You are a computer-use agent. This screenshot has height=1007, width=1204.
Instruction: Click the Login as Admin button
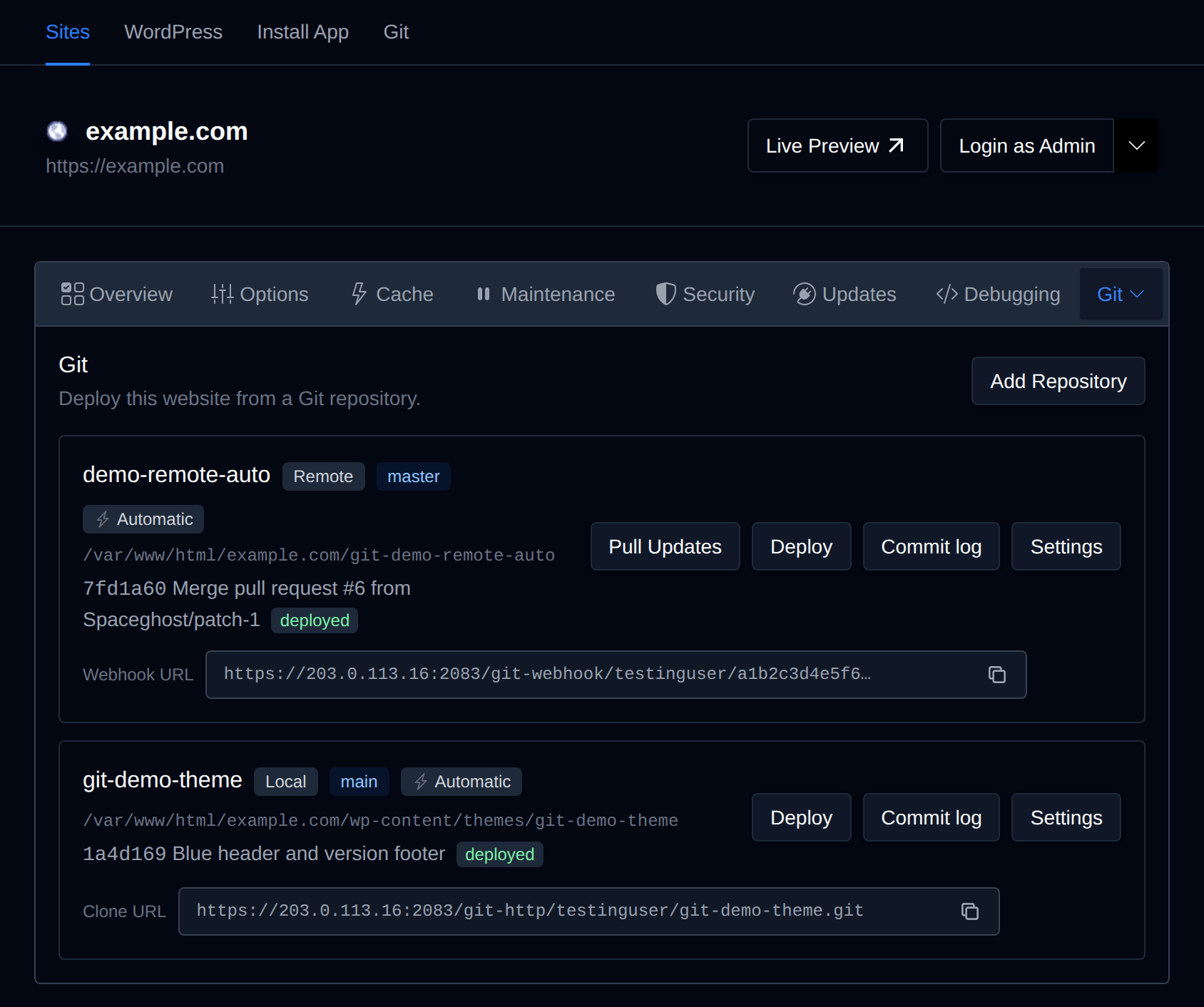tap(1027, 145)
